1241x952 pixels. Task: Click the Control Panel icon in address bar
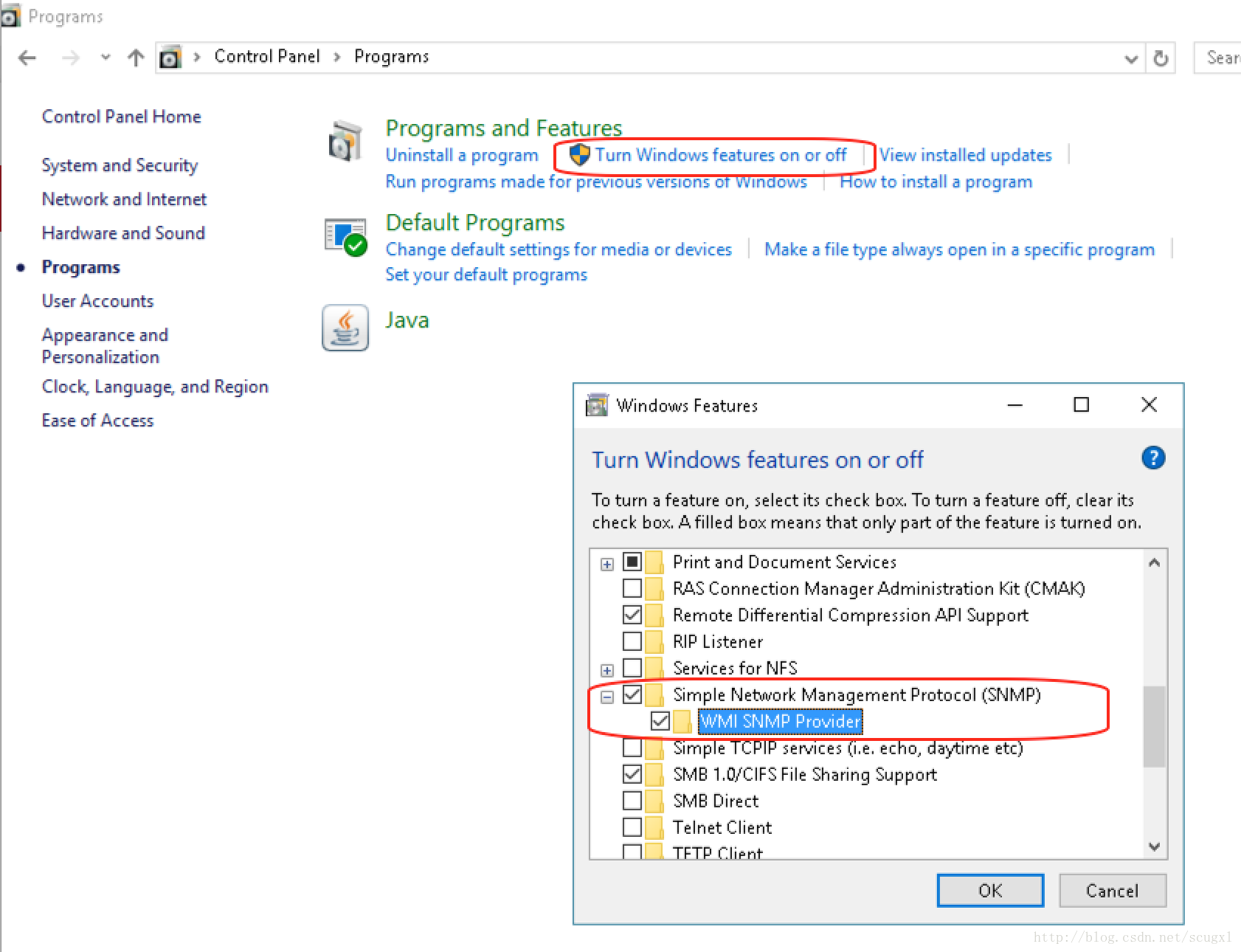170,58
